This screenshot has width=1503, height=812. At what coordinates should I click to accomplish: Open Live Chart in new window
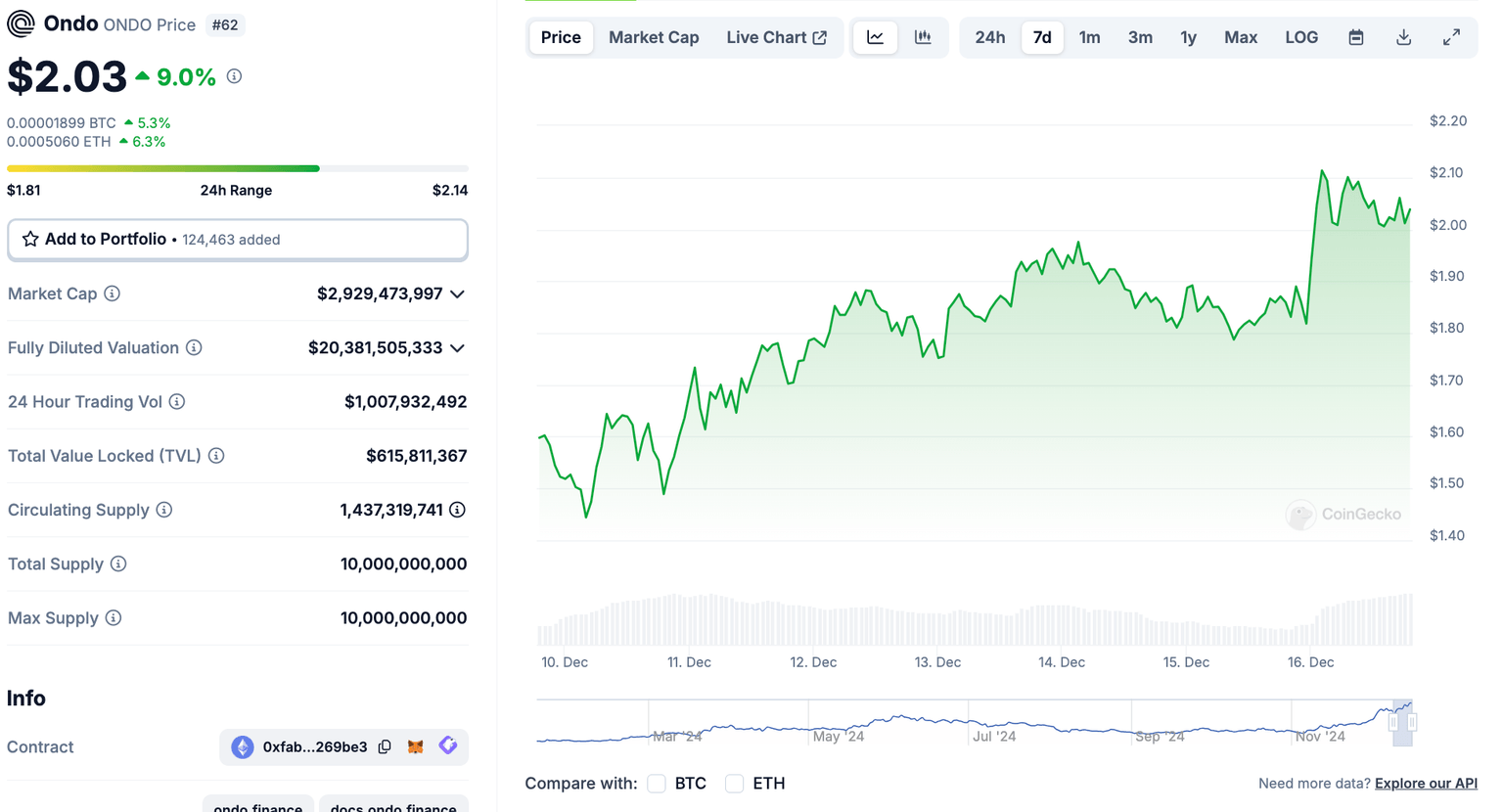tap(776, 37)
